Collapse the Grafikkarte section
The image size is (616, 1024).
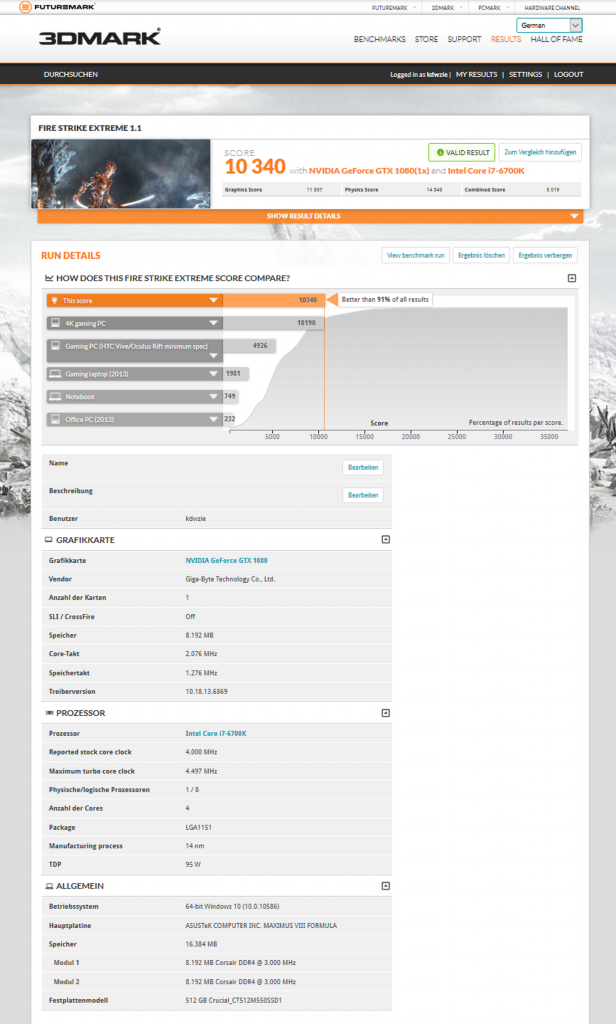[x=385, y=539]
